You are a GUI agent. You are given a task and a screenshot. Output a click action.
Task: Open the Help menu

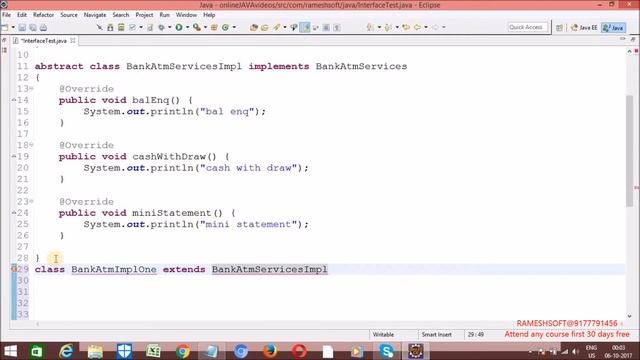[209, 15]
